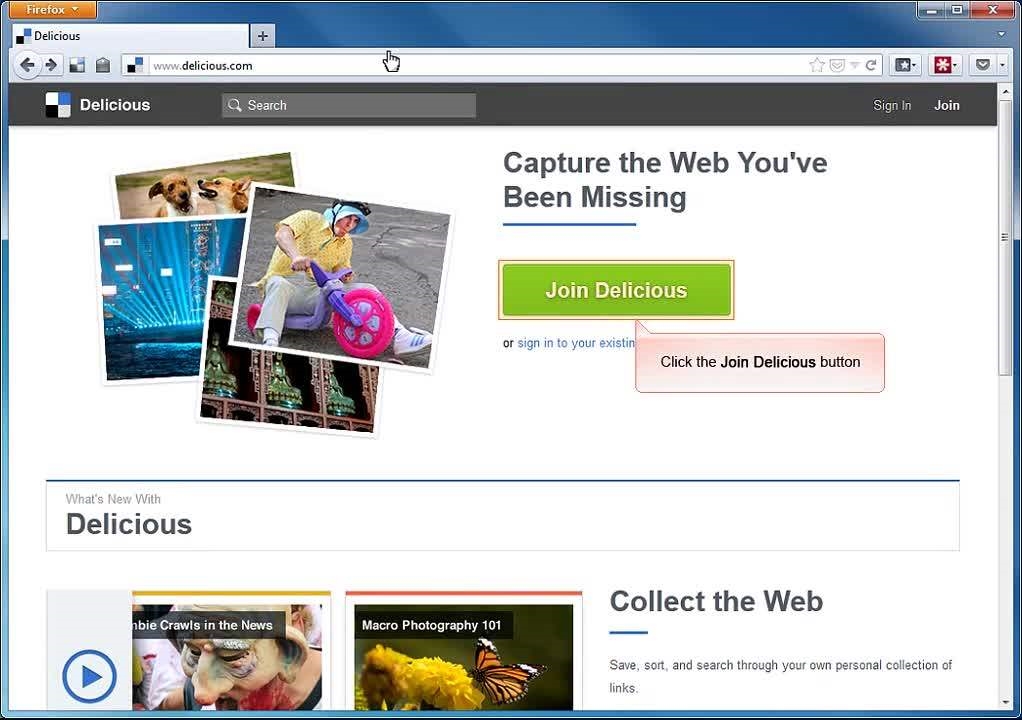Open the Macro Photography 101 card
The width and height of the screenshot is (1022, 720).
tap(463, 652)
